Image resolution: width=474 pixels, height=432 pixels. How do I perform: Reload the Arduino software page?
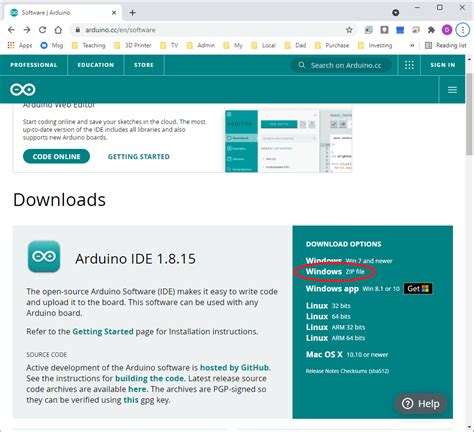pyautogui.click(x=42, y=30)
